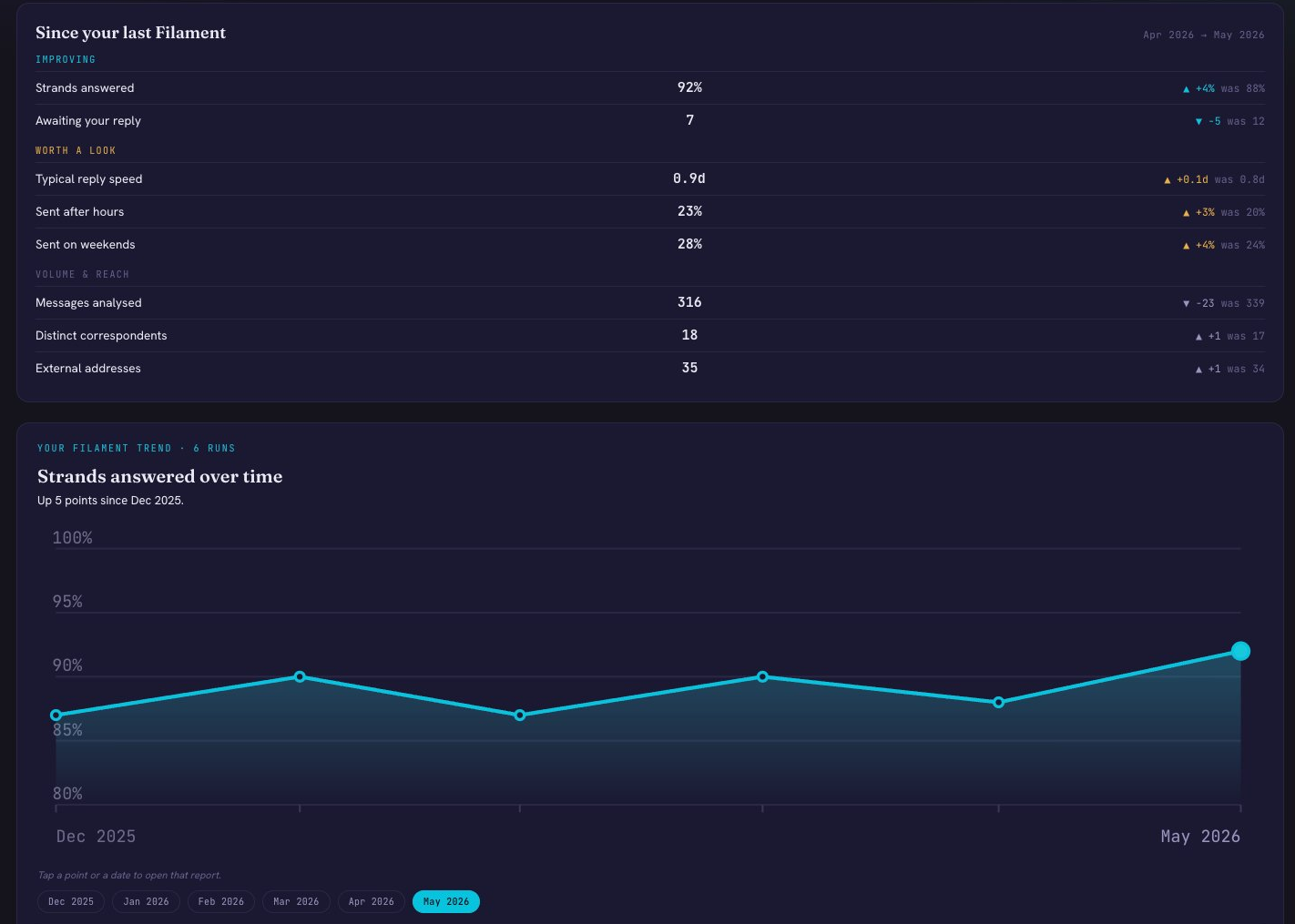Click the 'Distinct correspondents' row label
This screenshot has width=1295, height=924.
101,336
